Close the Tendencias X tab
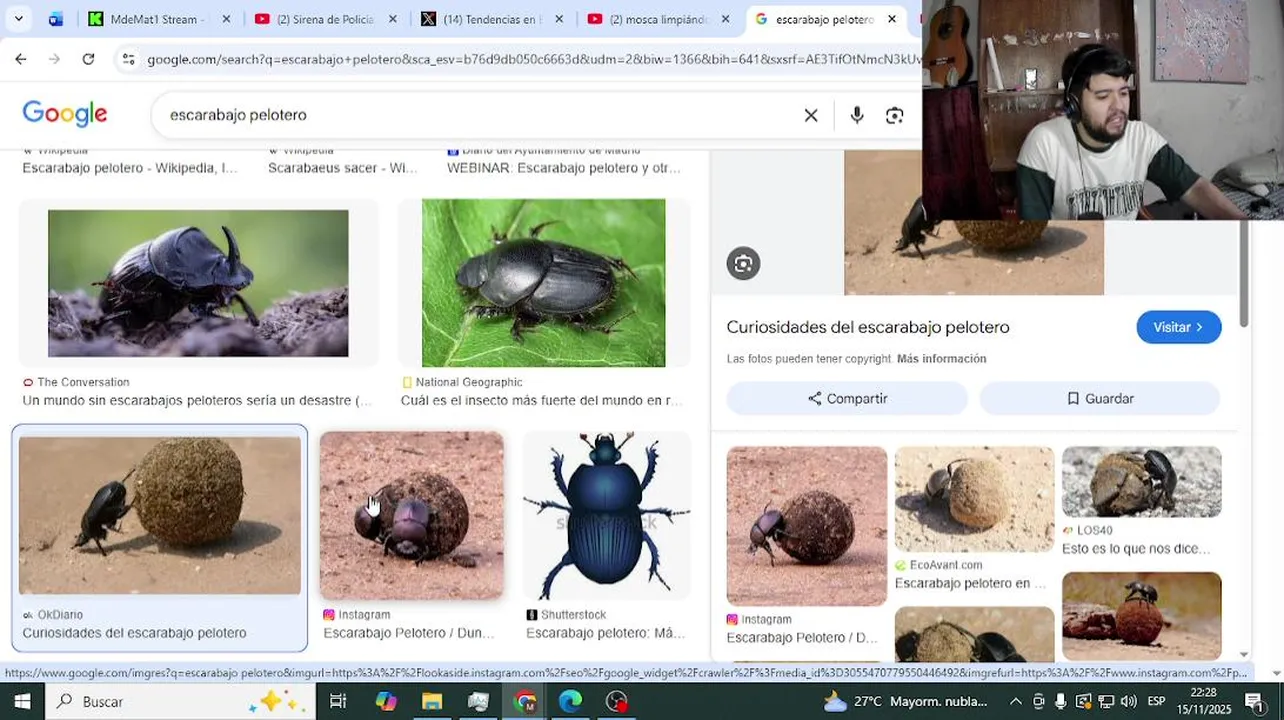The image size is (1284, 720). tap(559, 19)
